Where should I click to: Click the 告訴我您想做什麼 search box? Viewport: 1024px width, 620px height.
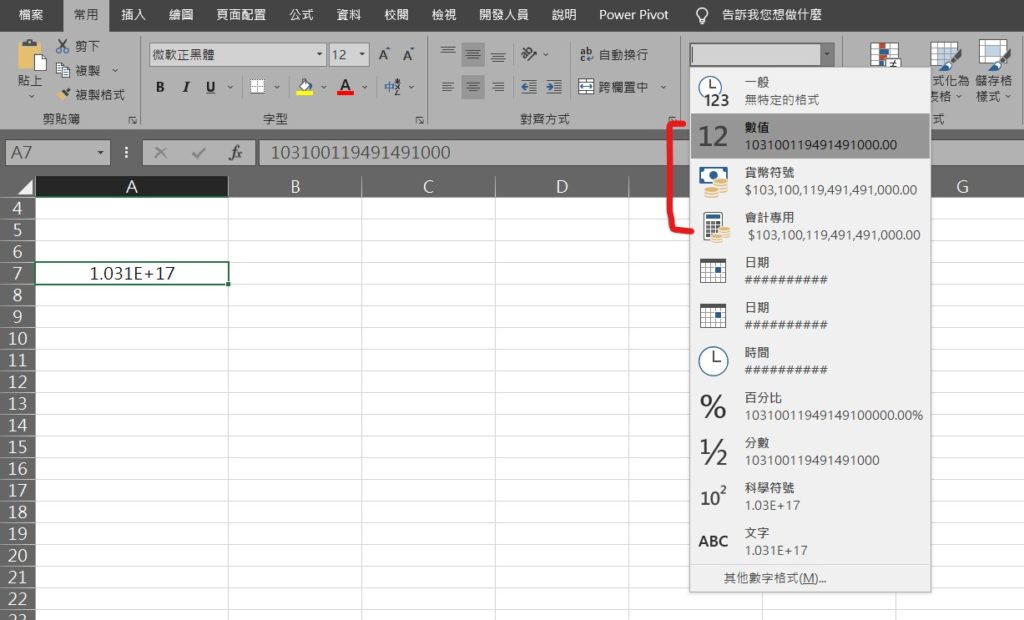(770, 15)
